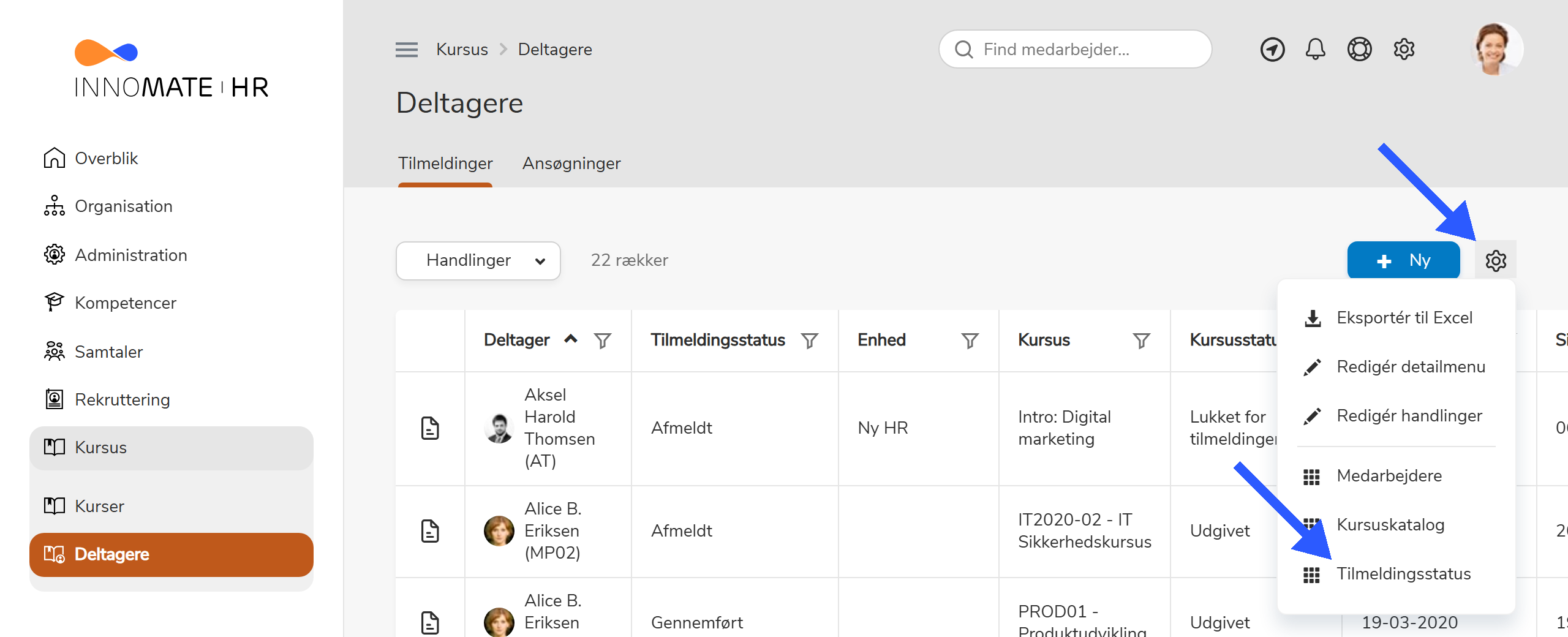Image resolution: width=1568 pixels, height=637 pixels.
Task: Click Aksel Harold Thomsen's avatar
Action: (x=499, y=428)
